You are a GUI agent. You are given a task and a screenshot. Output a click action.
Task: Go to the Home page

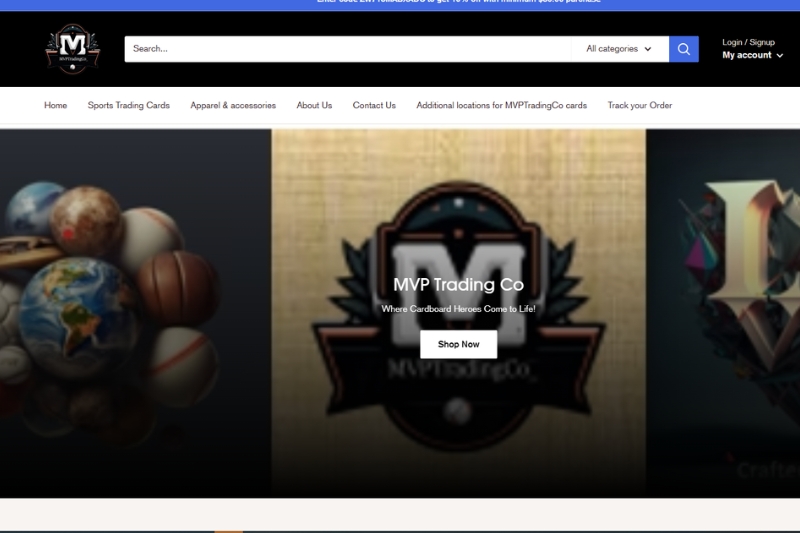pyautogui.click(x=56, y=105)
